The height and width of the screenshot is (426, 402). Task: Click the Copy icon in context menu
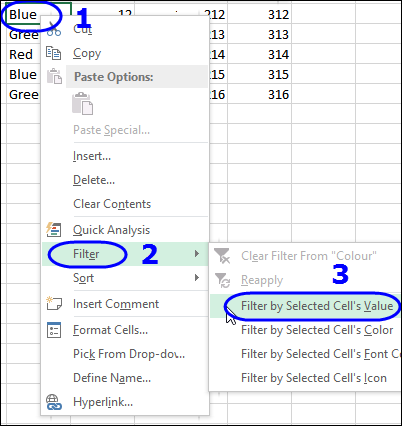tap(54, 53)
